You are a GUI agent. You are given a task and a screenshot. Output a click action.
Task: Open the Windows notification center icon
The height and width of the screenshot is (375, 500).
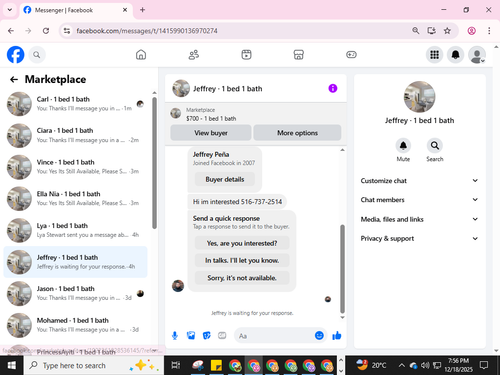(484, 365)
